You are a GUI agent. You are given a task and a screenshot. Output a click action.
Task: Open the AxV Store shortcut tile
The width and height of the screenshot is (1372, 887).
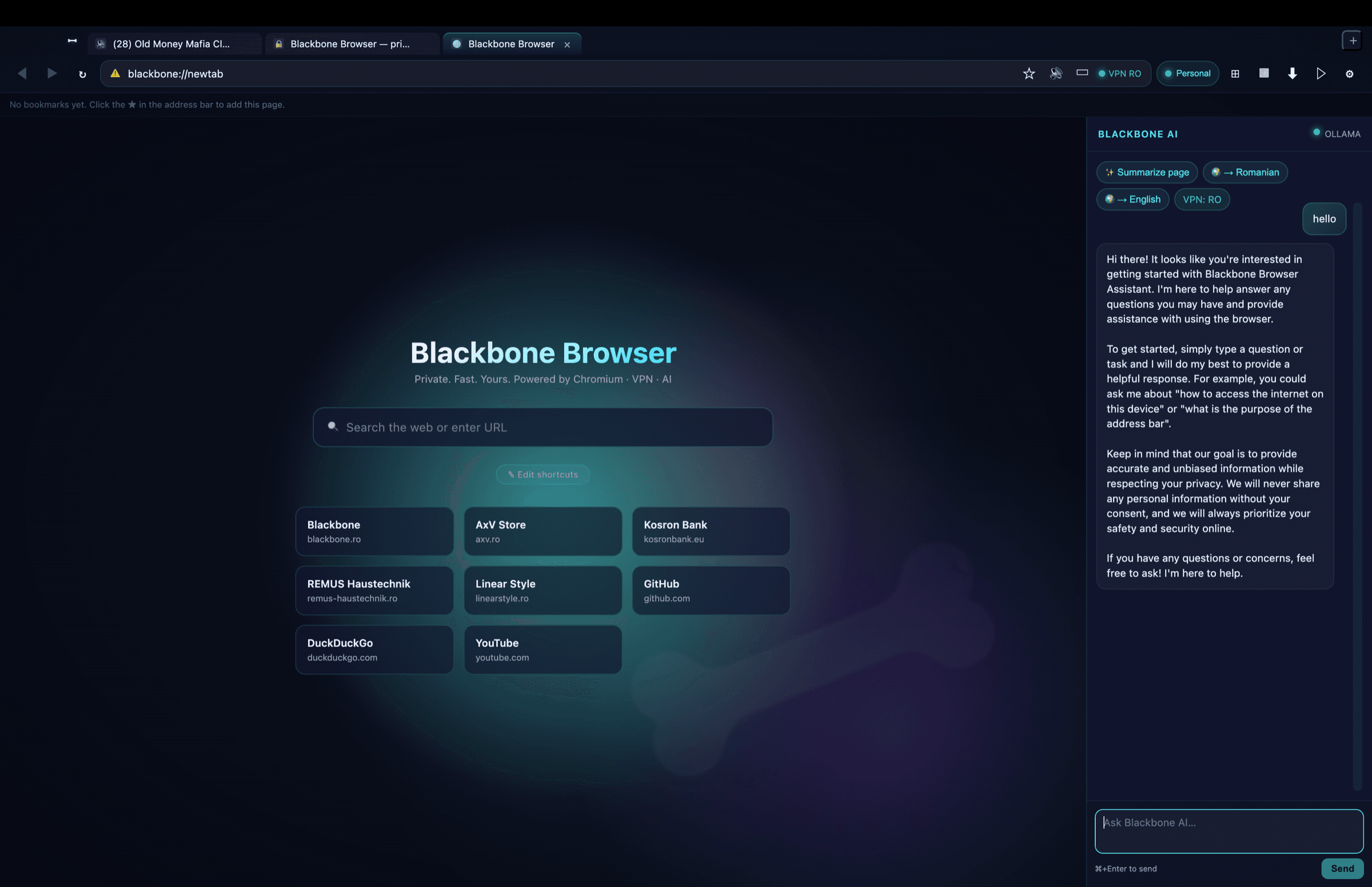543,532
